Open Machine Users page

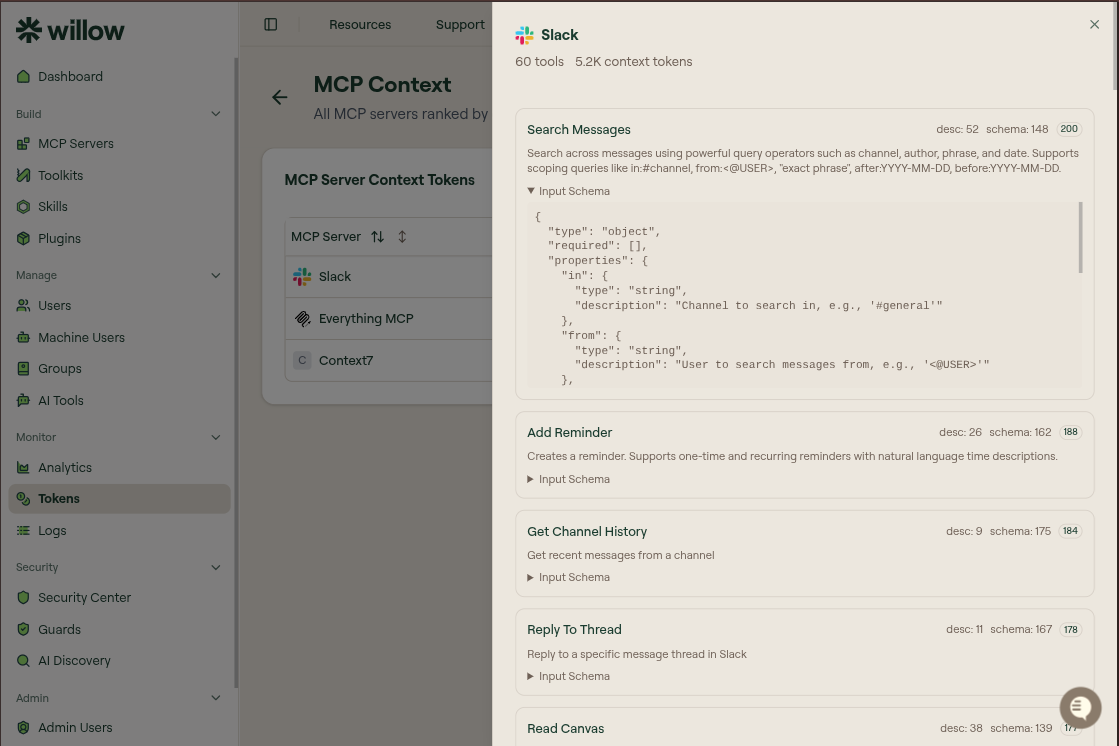(81, 338)
